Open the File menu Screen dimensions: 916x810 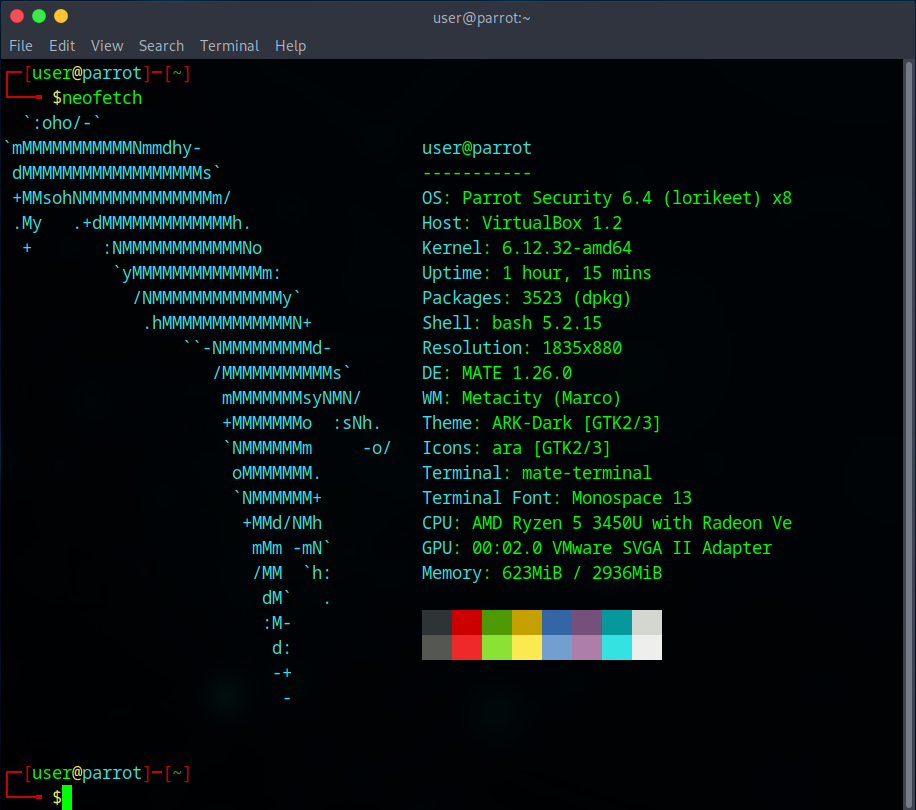point(21,46)
